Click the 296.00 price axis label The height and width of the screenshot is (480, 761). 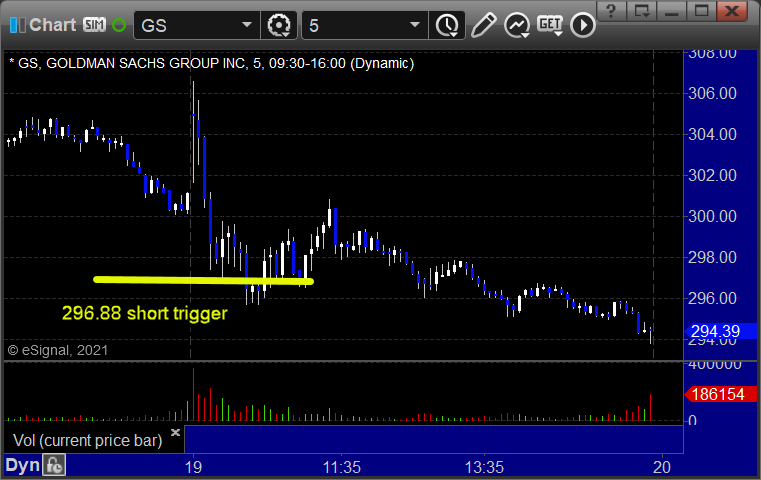point(712,298)
